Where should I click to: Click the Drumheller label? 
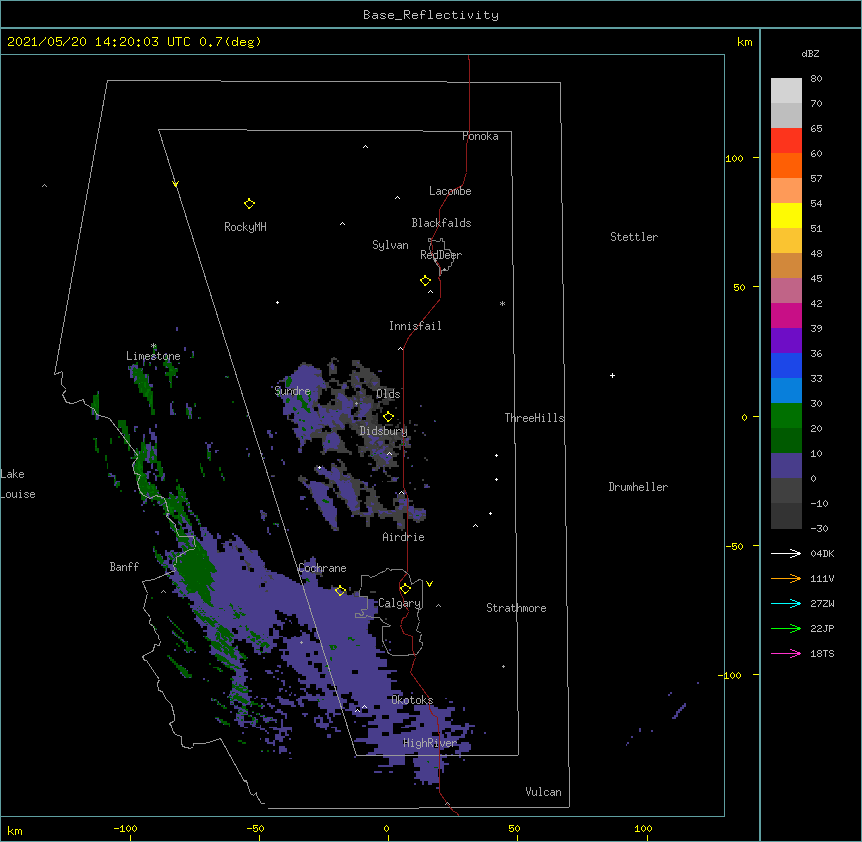pos(638,487)
